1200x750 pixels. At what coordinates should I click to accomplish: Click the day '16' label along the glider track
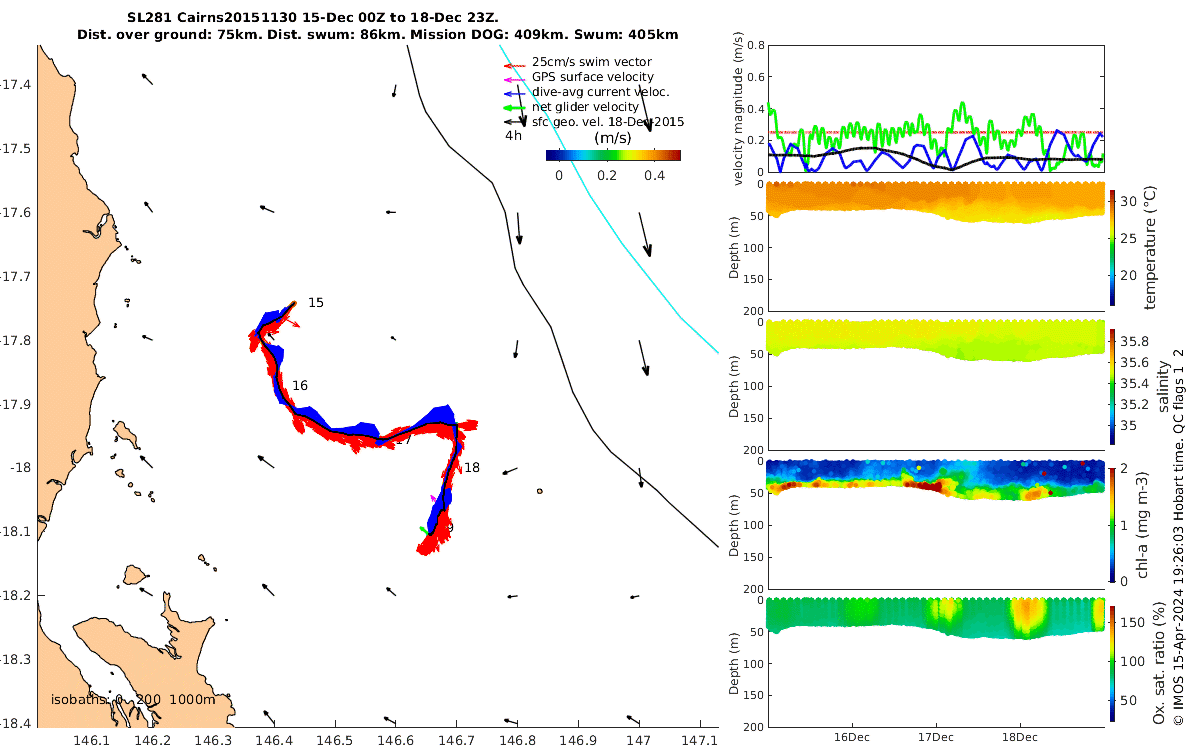tap(300, 386)
